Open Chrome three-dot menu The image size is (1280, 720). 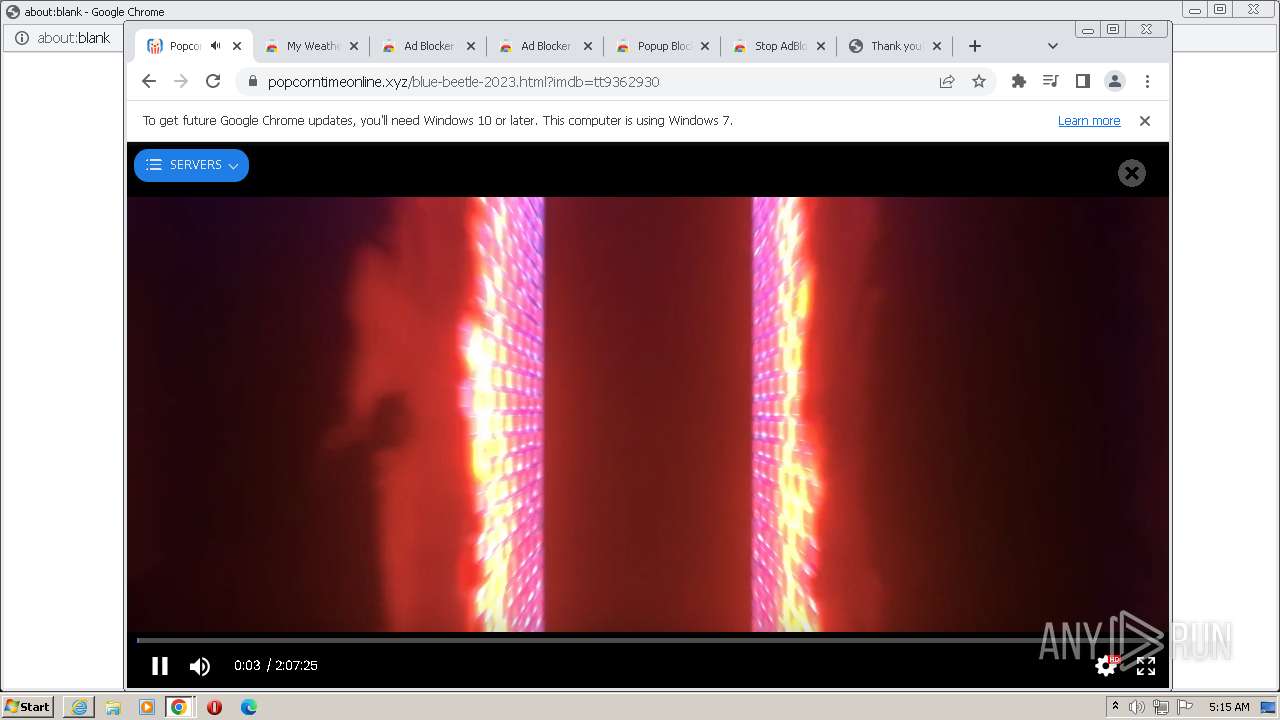[x=1147, y=82]
